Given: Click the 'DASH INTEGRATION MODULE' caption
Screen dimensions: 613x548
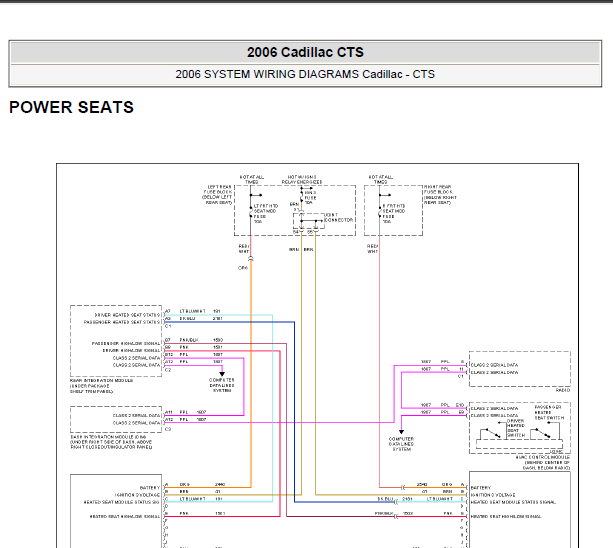Looking at the screenshot, I should (x=108, y=437).
